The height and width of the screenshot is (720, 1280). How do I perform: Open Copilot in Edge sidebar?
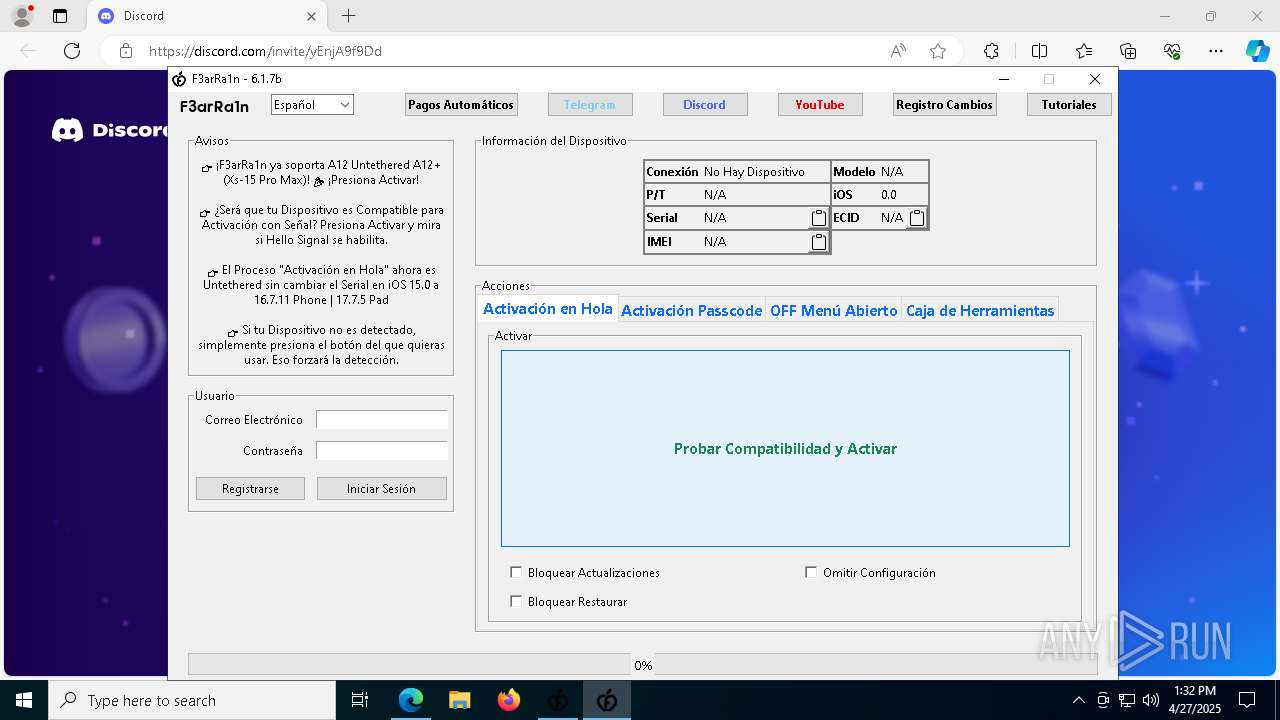pyautogui.click(x=1257, y=51)
